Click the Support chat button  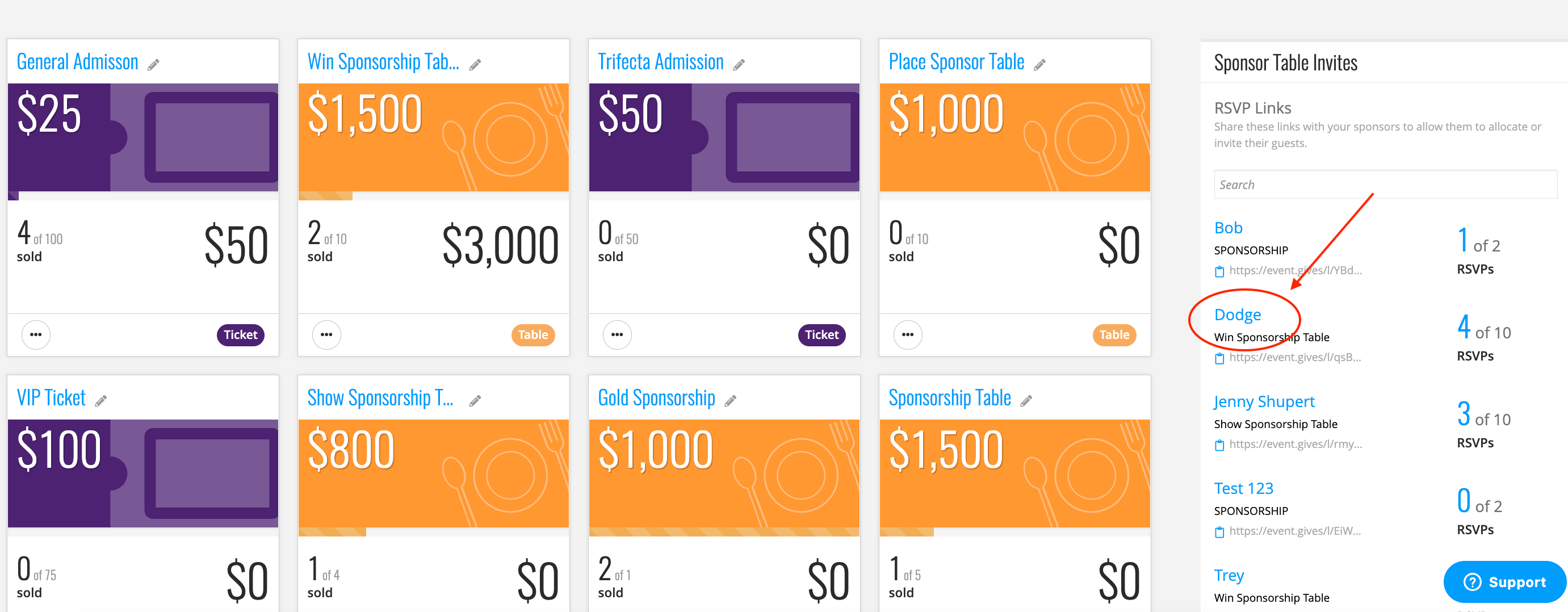(1504, 581)
